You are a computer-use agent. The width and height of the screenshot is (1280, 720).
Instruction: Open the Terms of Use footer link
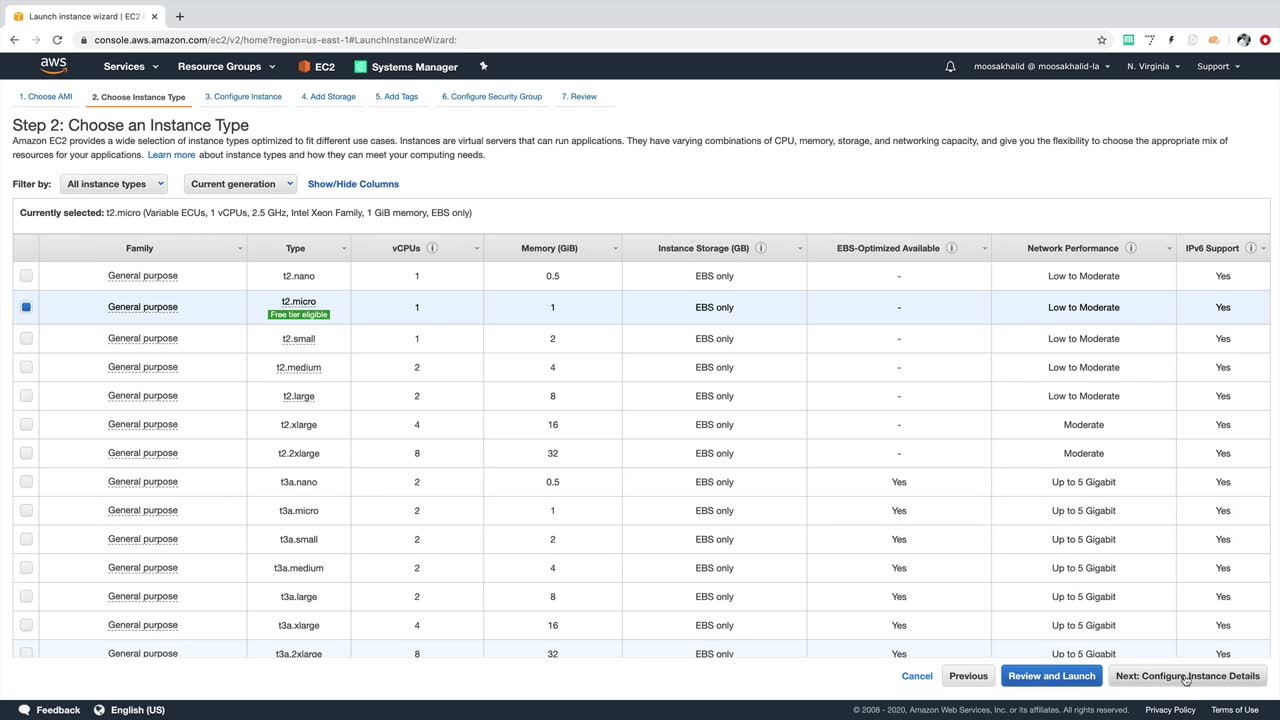tap(1235, 710)
